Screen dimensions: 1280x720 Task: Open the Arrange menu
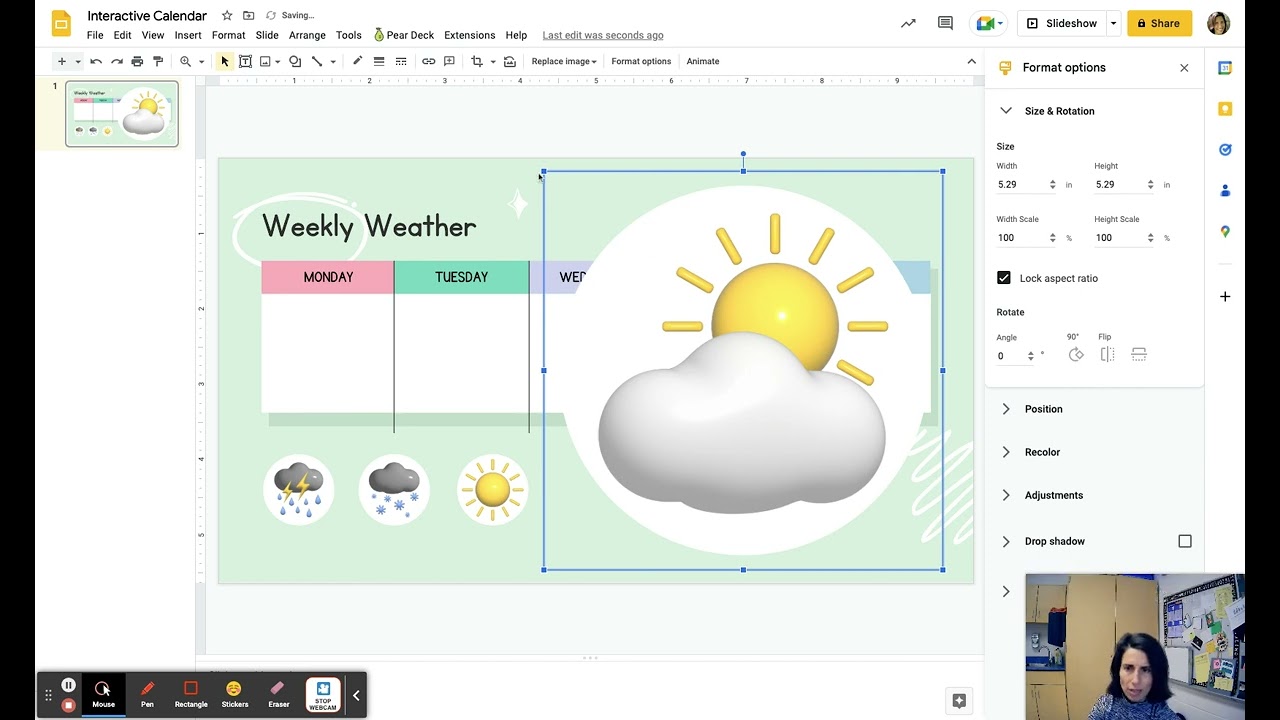click(307, 35)
